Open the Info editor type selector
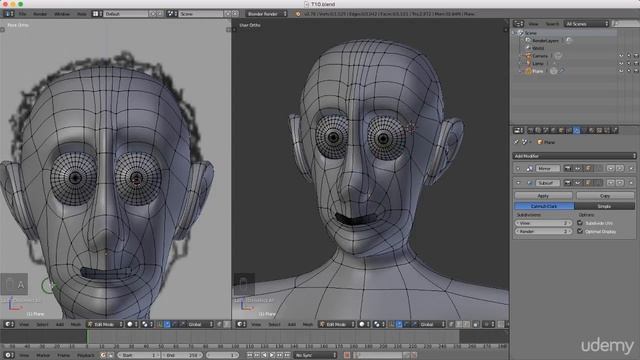640x360 pixels. pos(9,13)
